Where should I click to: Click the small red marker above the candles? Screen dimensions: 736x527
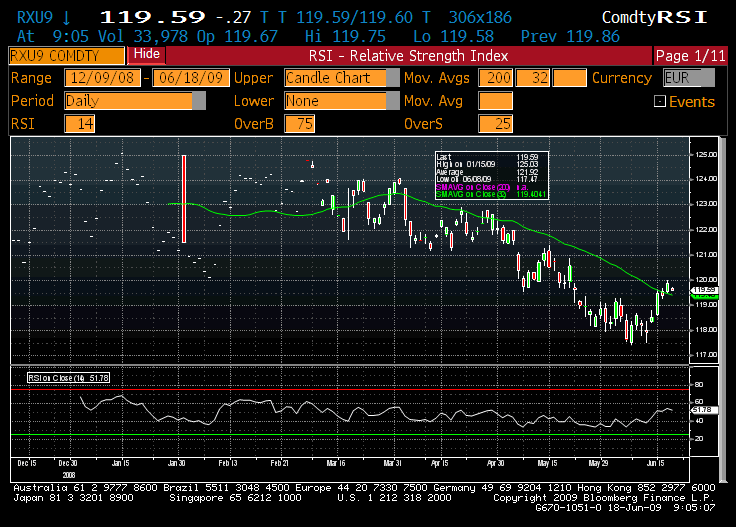pyautogui.click(x=310, y=162)
